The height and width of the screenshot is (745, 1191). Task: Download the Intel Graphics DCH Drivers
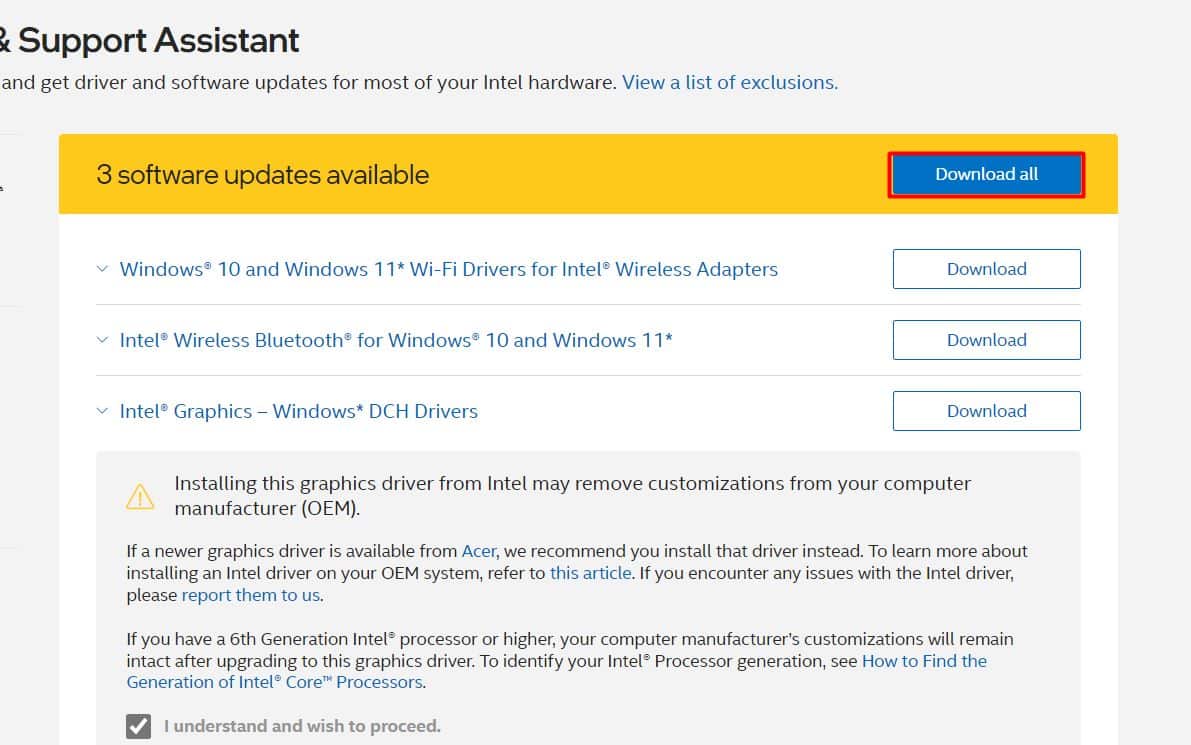click(986, 411)
